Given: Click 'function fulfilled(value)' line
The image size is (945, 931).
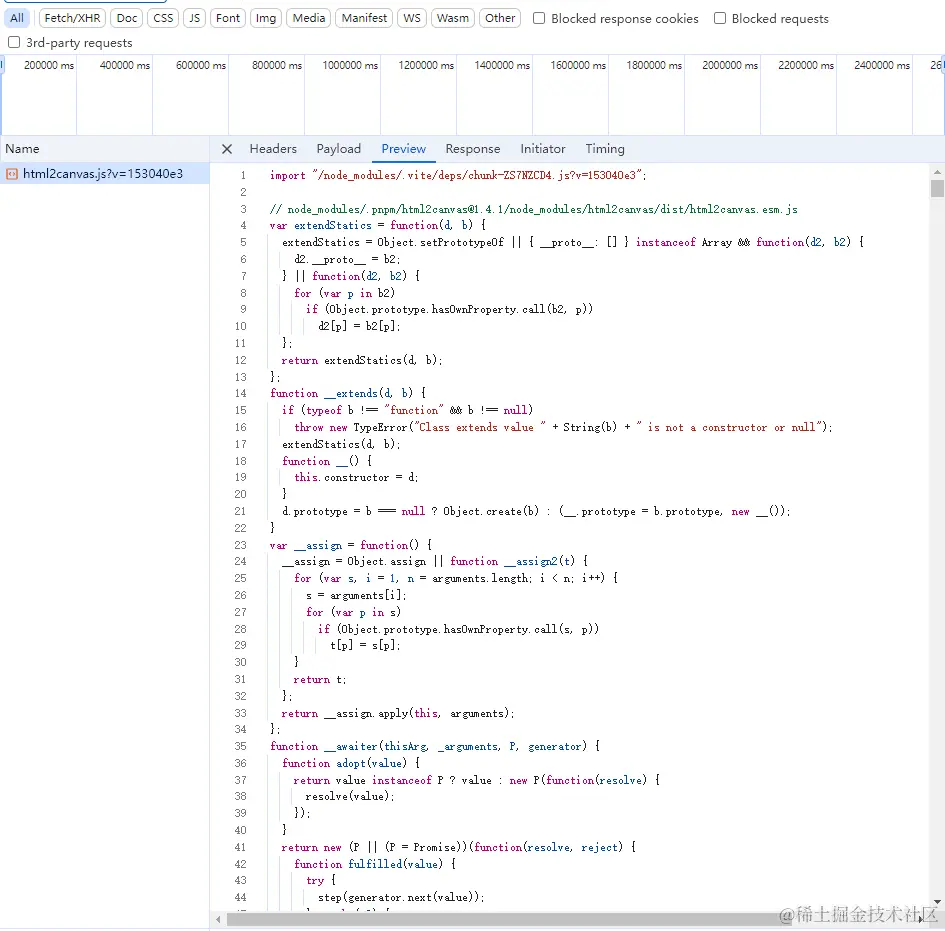Looking at the screenshot, I should [375, 864].
